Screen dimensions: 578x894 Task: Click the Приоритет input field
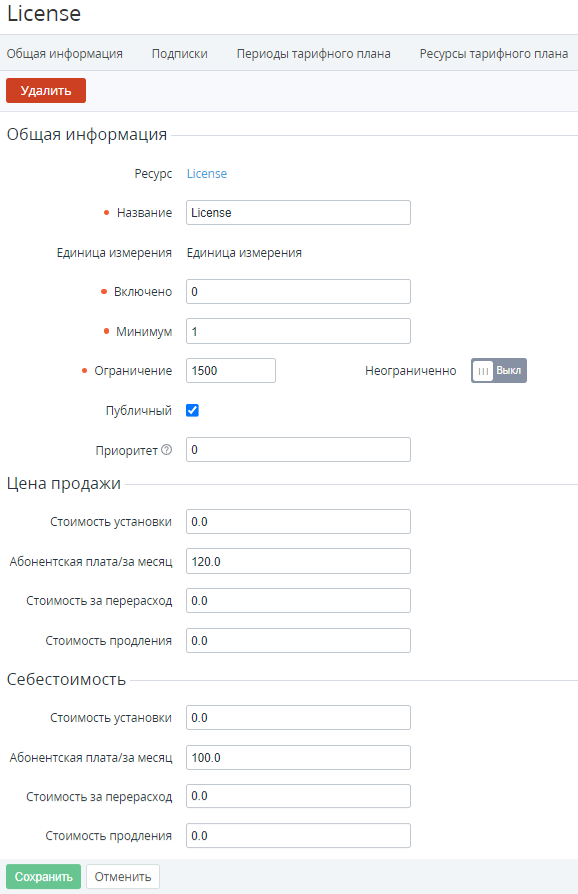click(x=298, y=450)
